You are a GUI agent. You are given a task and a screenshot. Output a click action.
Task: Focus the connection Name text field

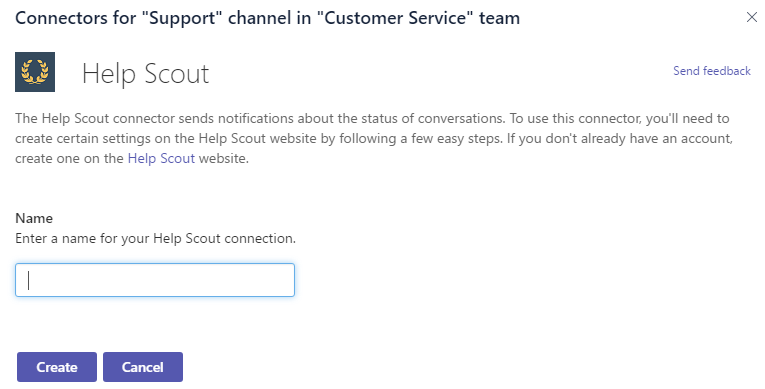[155, 280]
